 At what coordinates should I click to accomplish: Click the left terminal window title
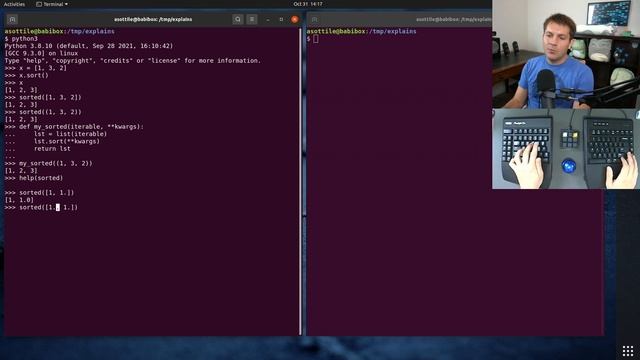pos(153,19)
